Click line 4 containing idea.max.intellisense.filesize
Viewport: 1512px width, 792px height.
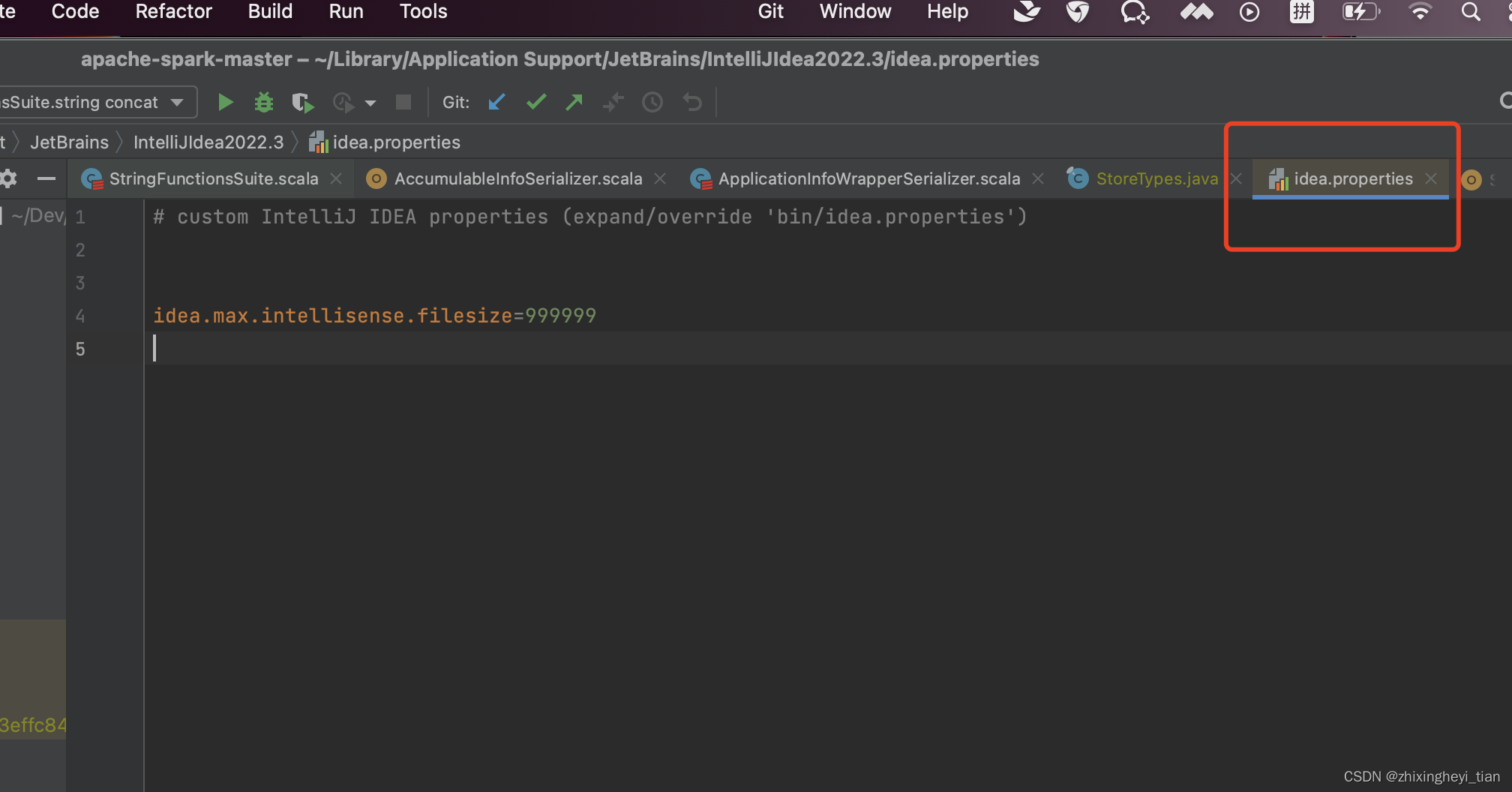(374, 315)
